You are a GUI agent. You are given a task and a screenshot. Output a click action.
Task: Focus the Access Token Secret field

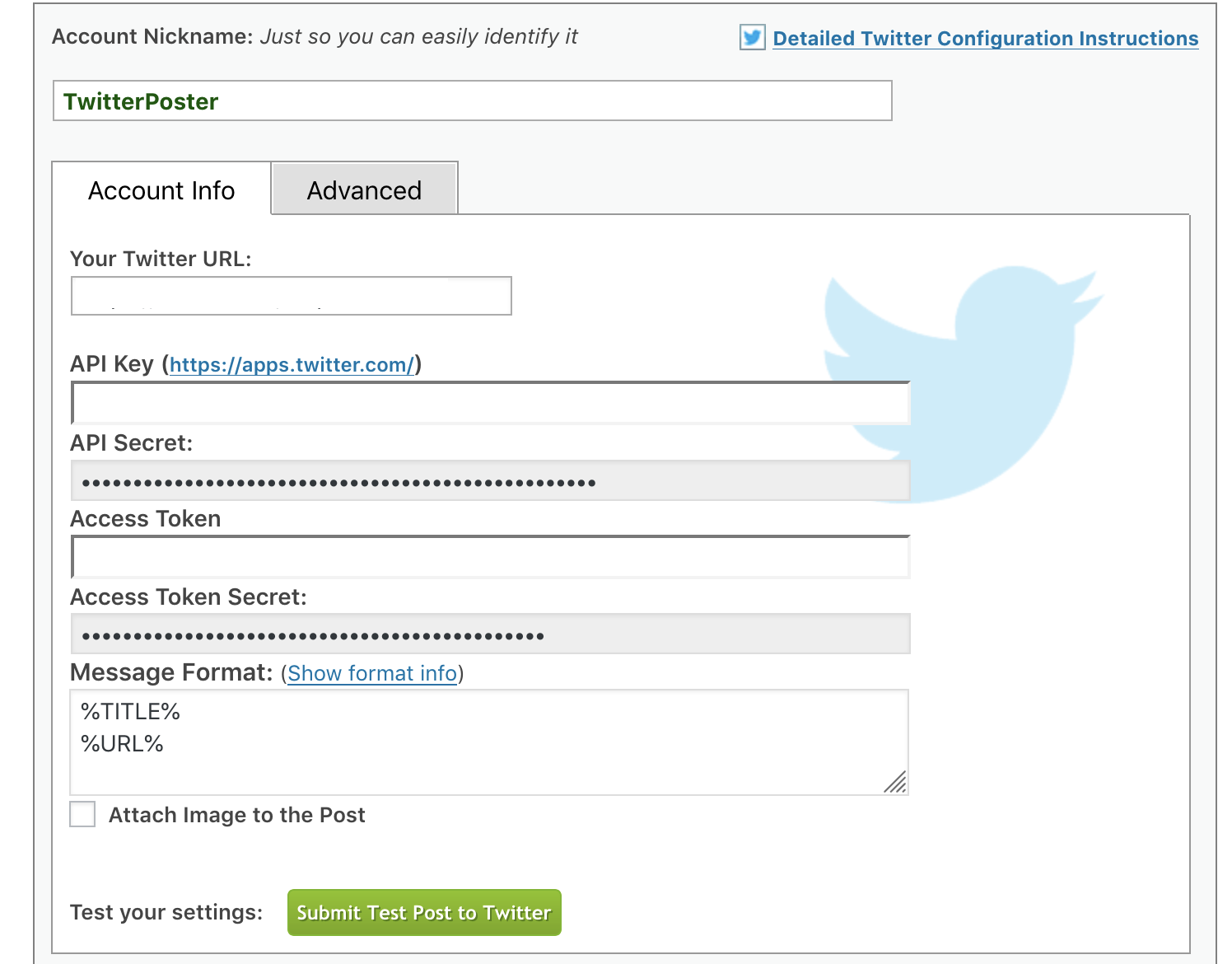click(x=491, y=634)
